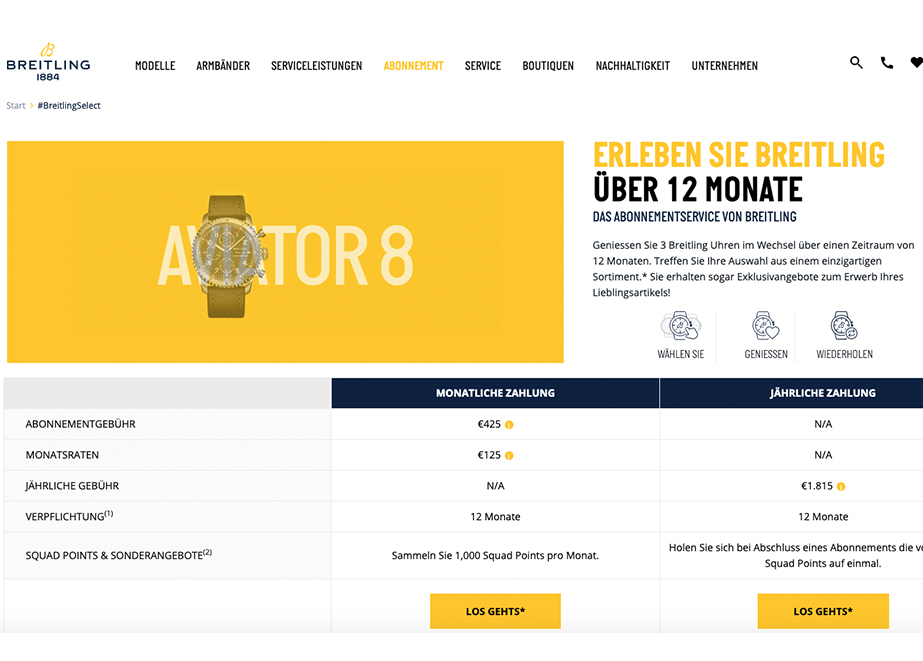Click 12 Monate under Jährliche Zahlung

[x=823, y=517]
